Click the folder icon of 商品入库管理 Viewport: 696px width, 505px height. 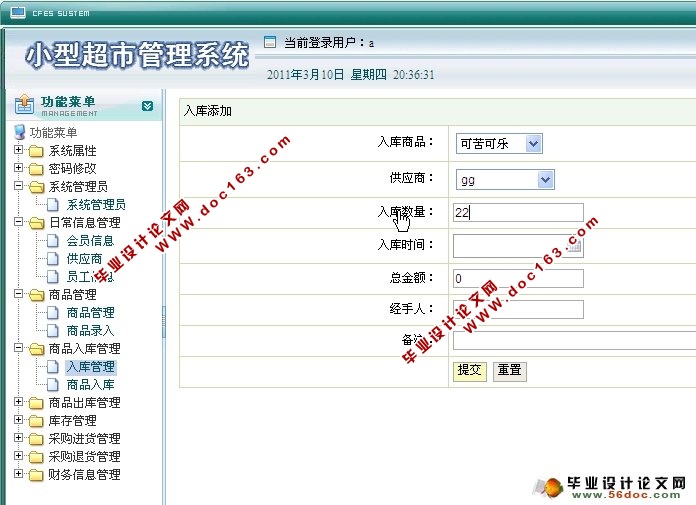coord(36,349)
